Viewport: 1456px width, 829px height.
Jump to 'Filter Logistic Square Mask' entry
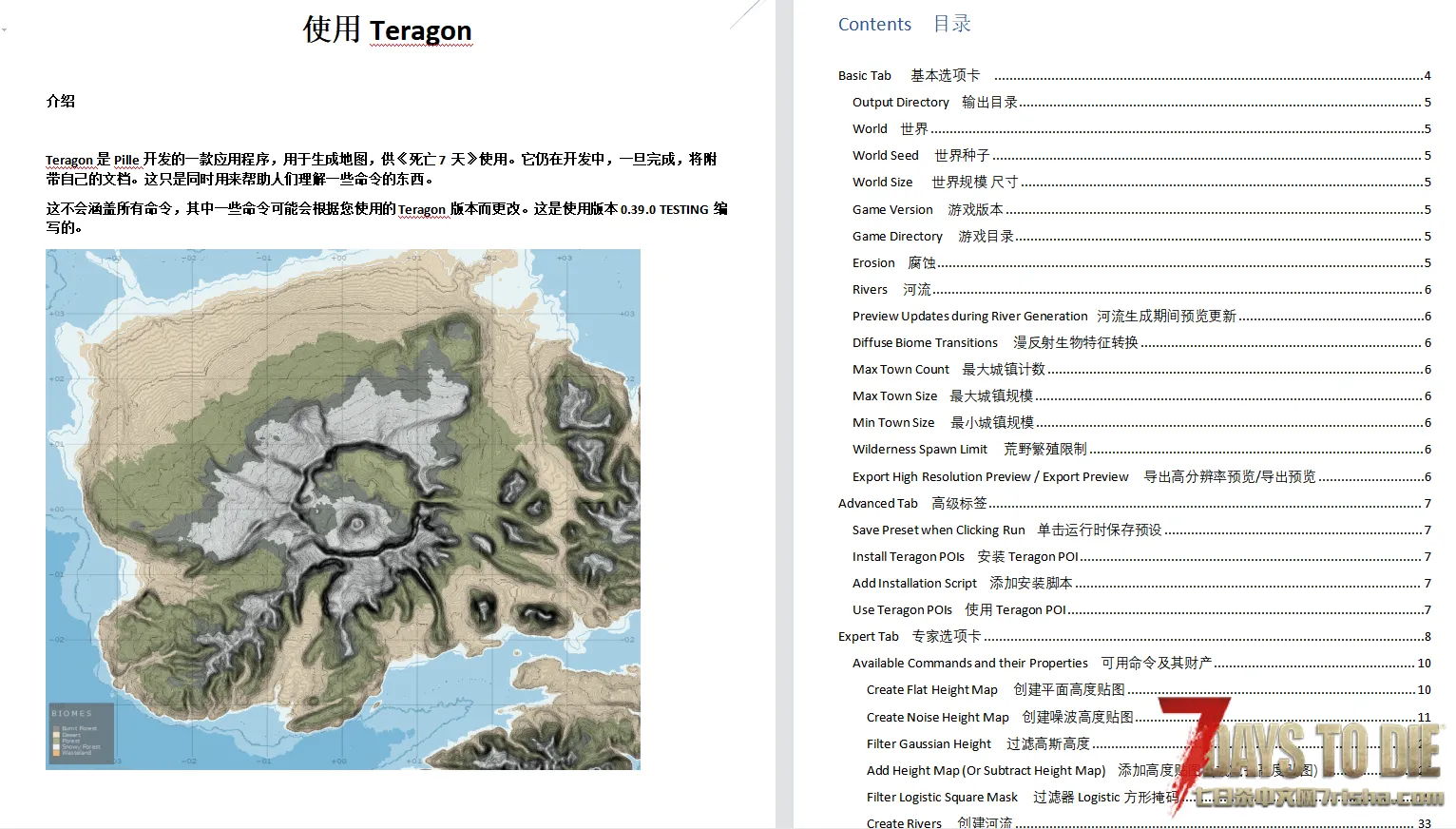coord(1148,797)
